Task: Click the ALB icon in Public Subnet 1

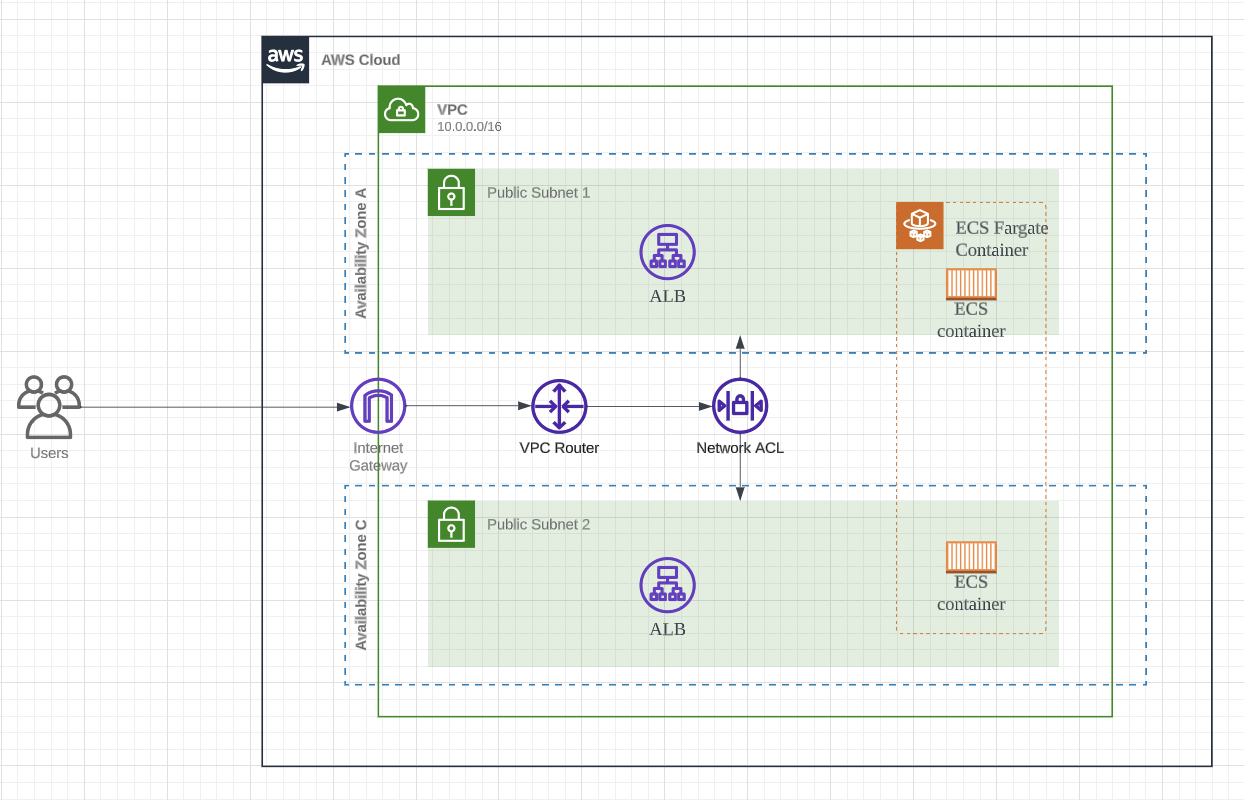Action: [668, 251]
